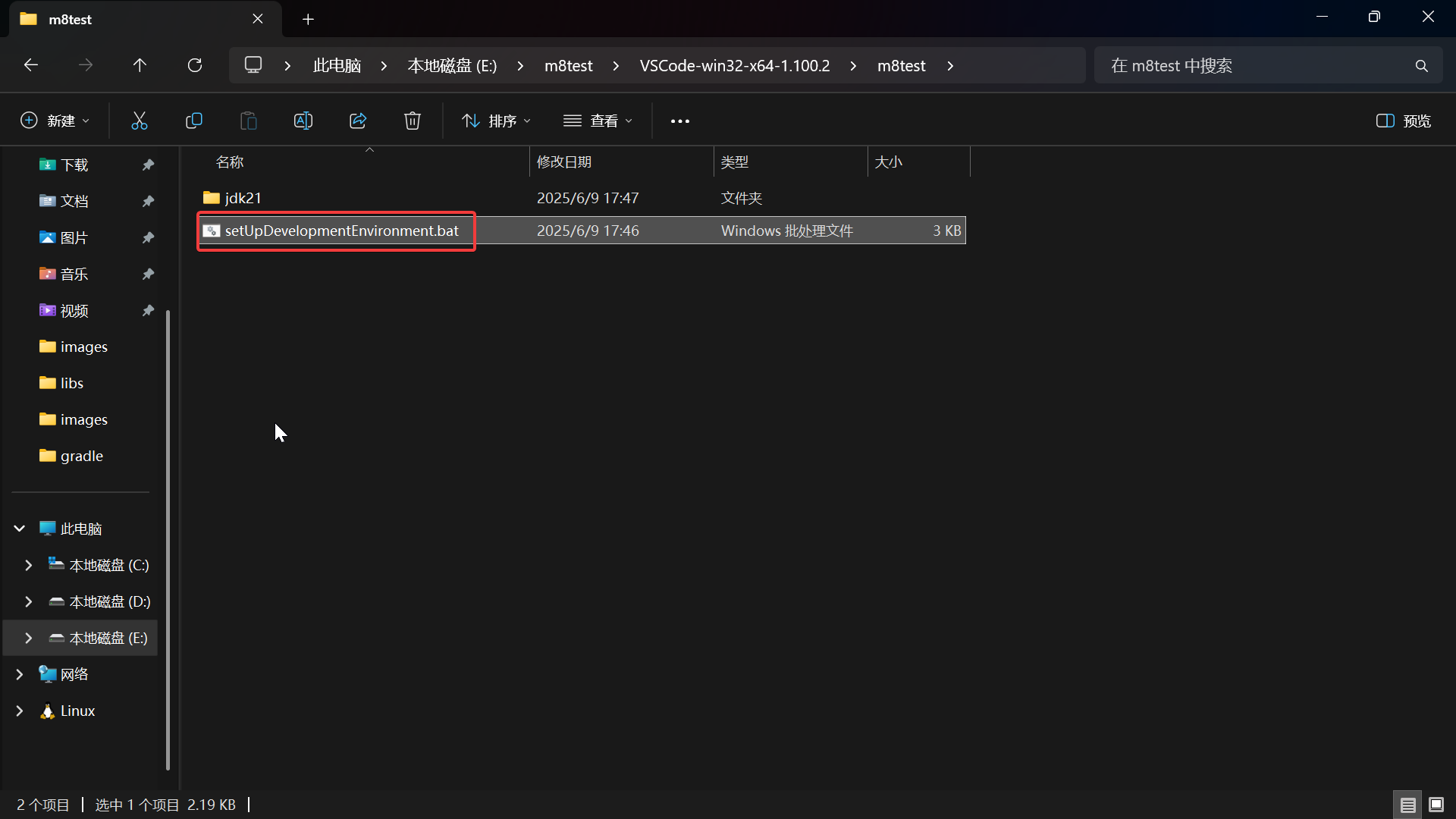Refresh the current folder view

195,66
